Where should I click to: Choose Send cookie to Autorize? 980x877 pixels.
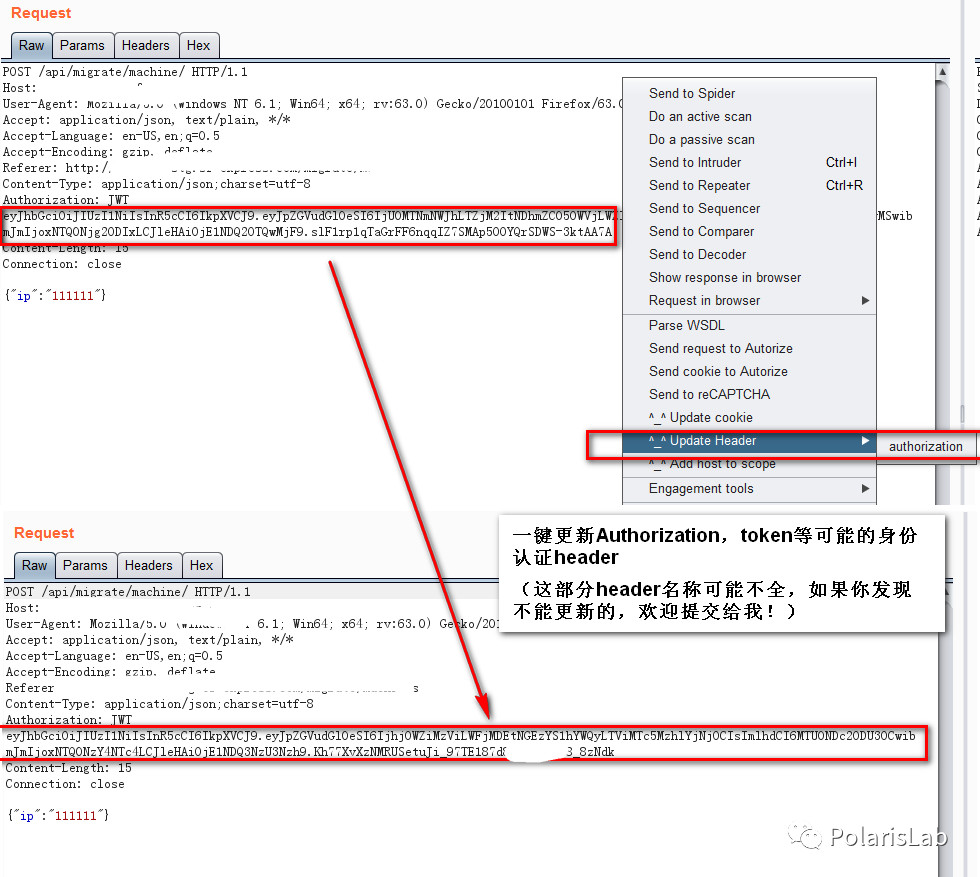pos(749,372)
